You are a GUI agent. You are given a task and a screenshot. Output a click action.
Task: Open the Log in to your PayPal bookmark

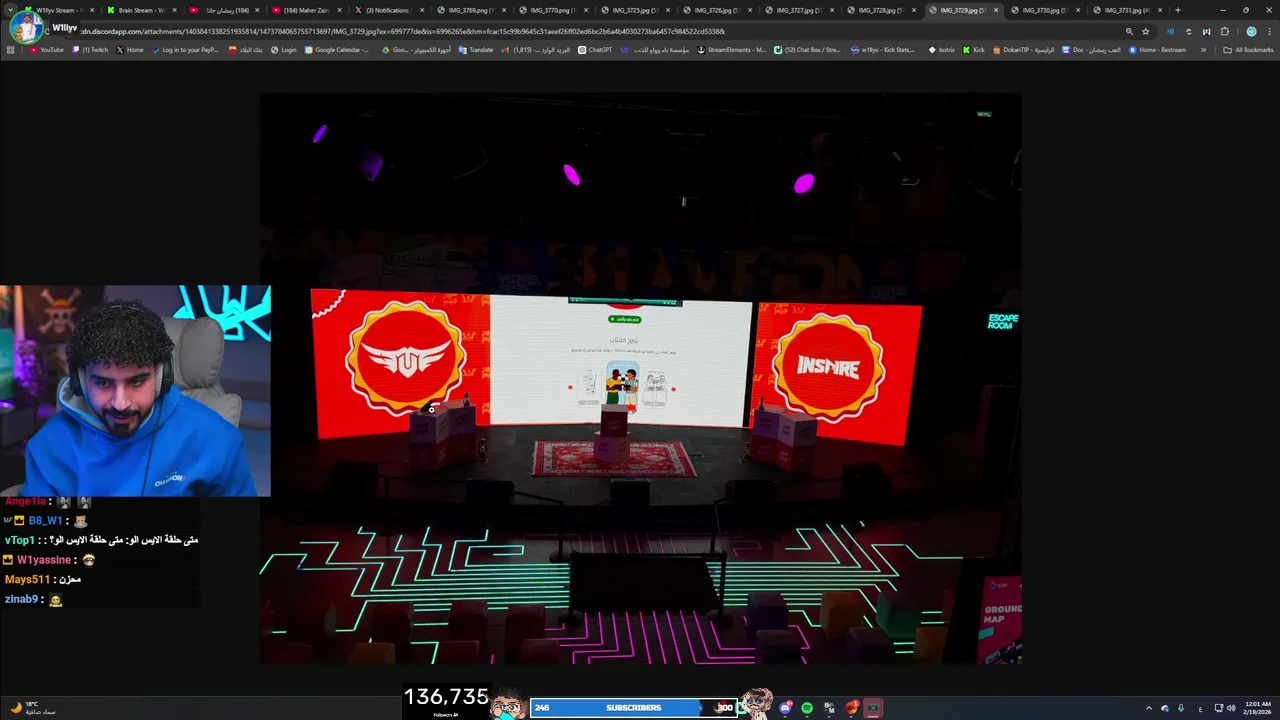tap(185, 50)
